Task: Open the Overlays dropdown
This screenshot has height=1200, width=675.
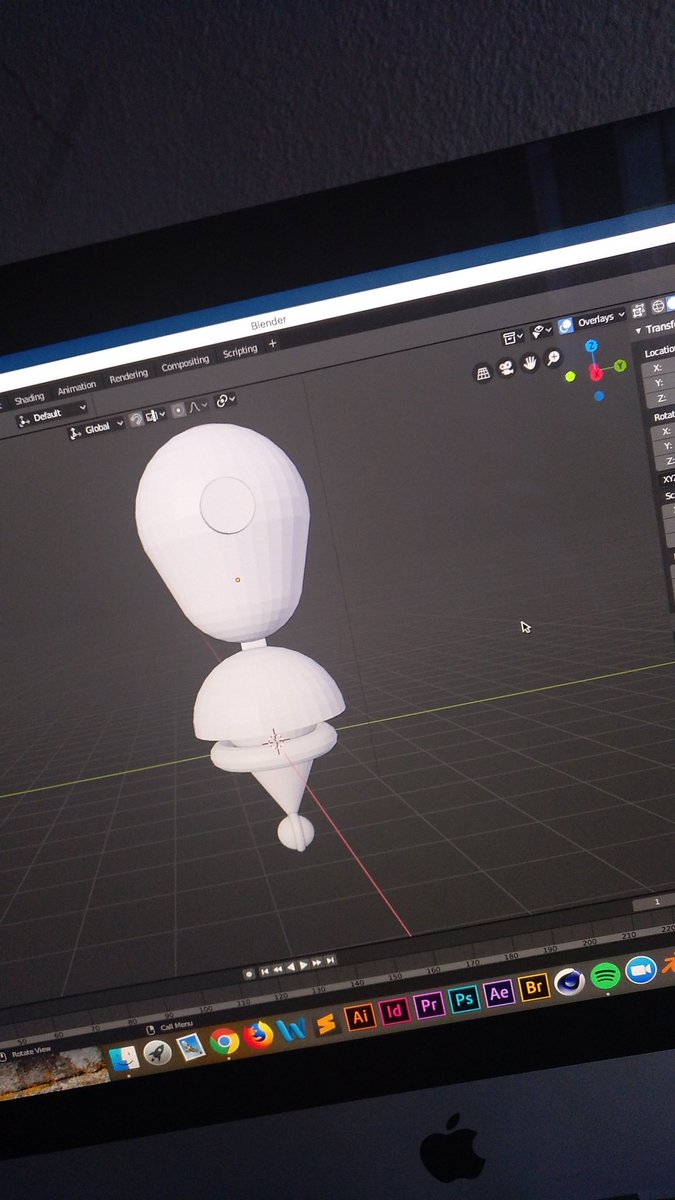Action: 600,319
